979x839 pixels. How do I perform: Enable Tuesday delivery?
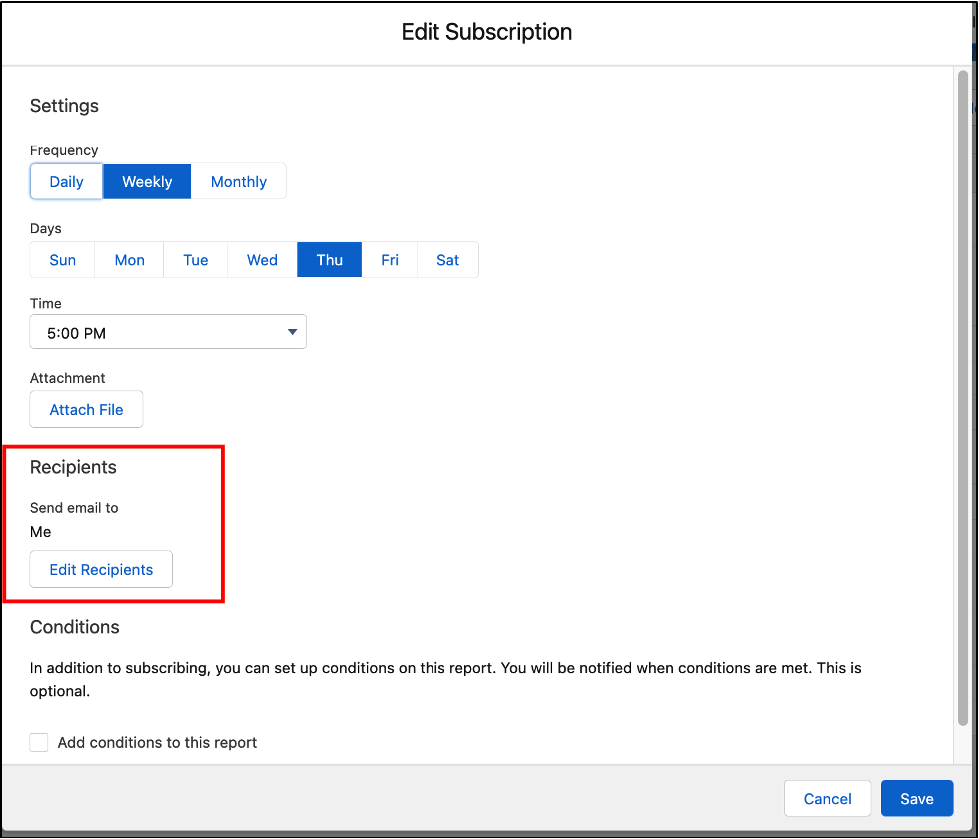click(195, 259)
